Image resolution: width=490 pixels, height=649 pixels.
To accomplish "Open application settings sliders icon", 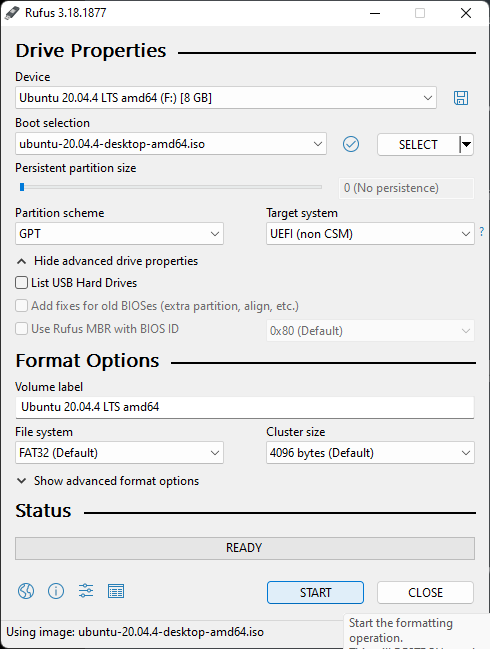I will (86, 591).
